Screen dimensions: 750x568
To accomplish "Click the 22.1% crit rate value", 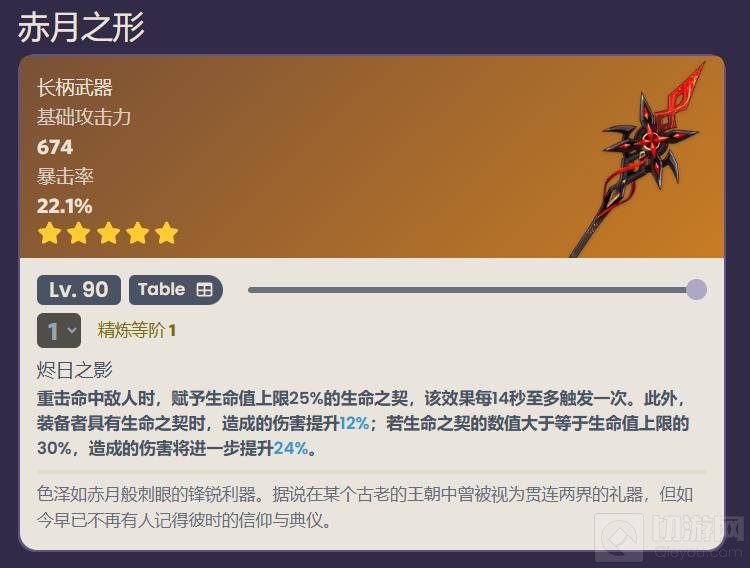I will pyautogui.click(x=65, y=206).
